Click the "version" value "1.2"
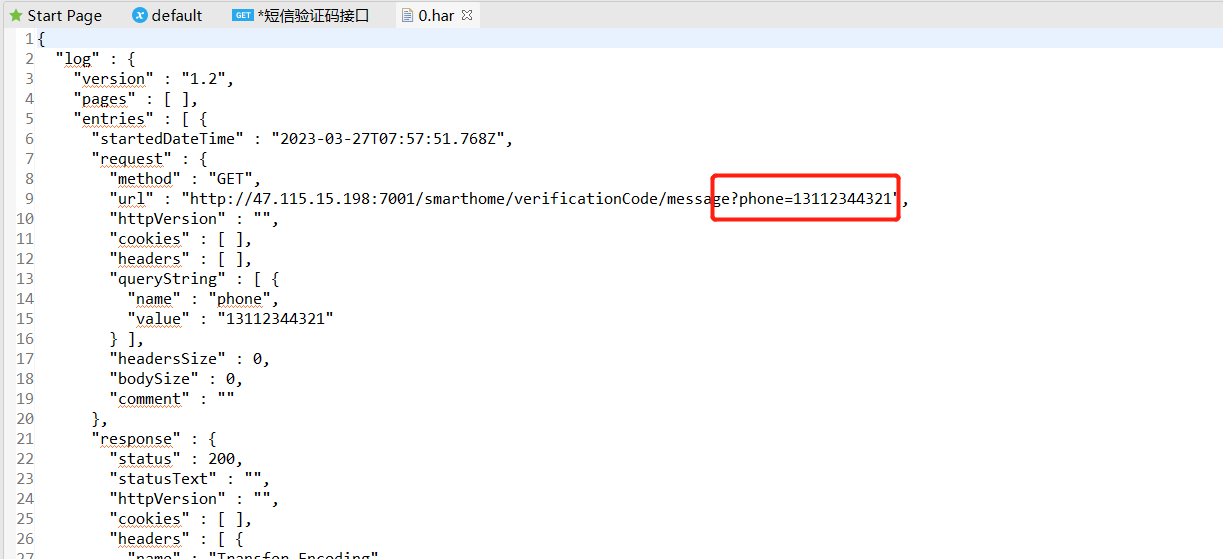1223x559 pixels. pyautogui.click(x=206, y=79)
